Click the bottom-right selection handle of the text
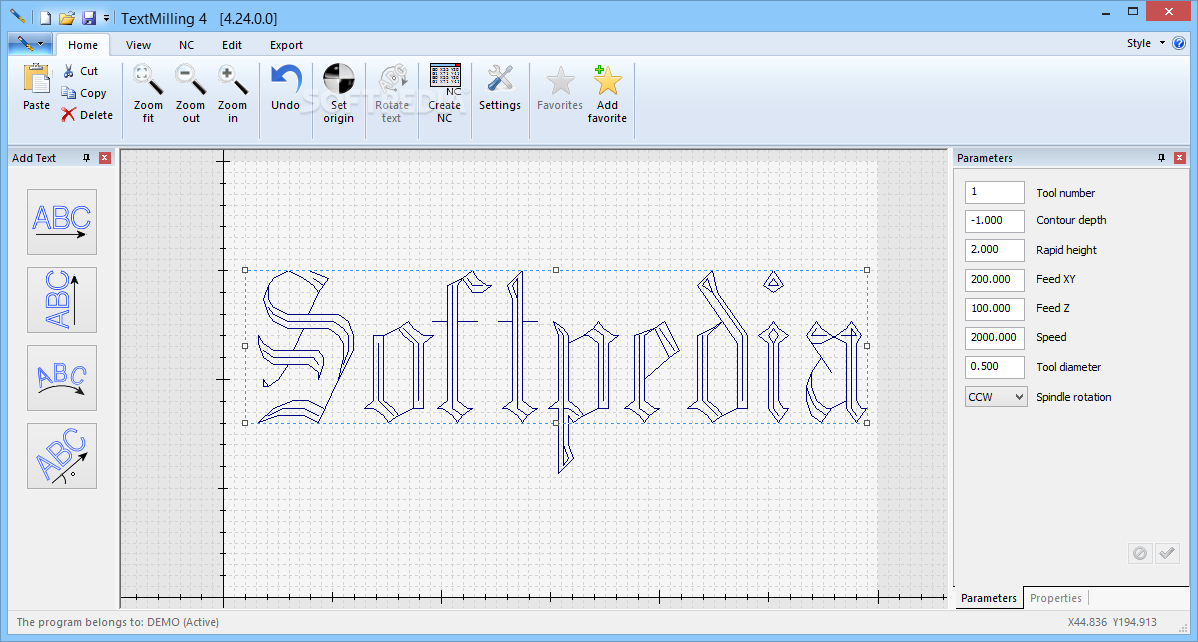 point(867,423)
